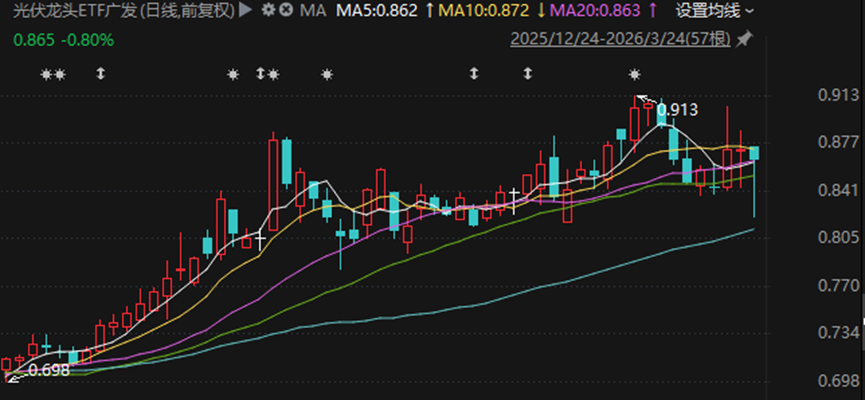Click the up-down arrow marker touching a sun marker
The width and height of the screenshot is (865, 400).
click(x=260, y=73)
